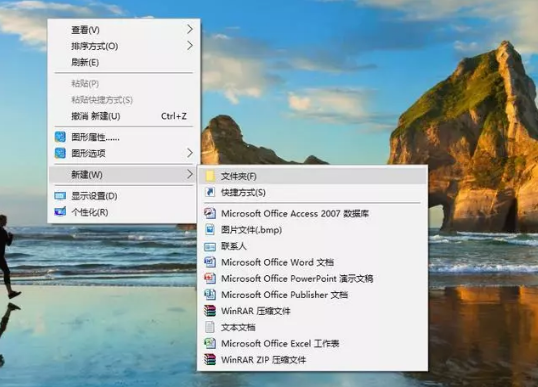Viewport: 538px width, 387px height.
Task: Click the 图形属性 graphics icon
Action: [60, 137]
